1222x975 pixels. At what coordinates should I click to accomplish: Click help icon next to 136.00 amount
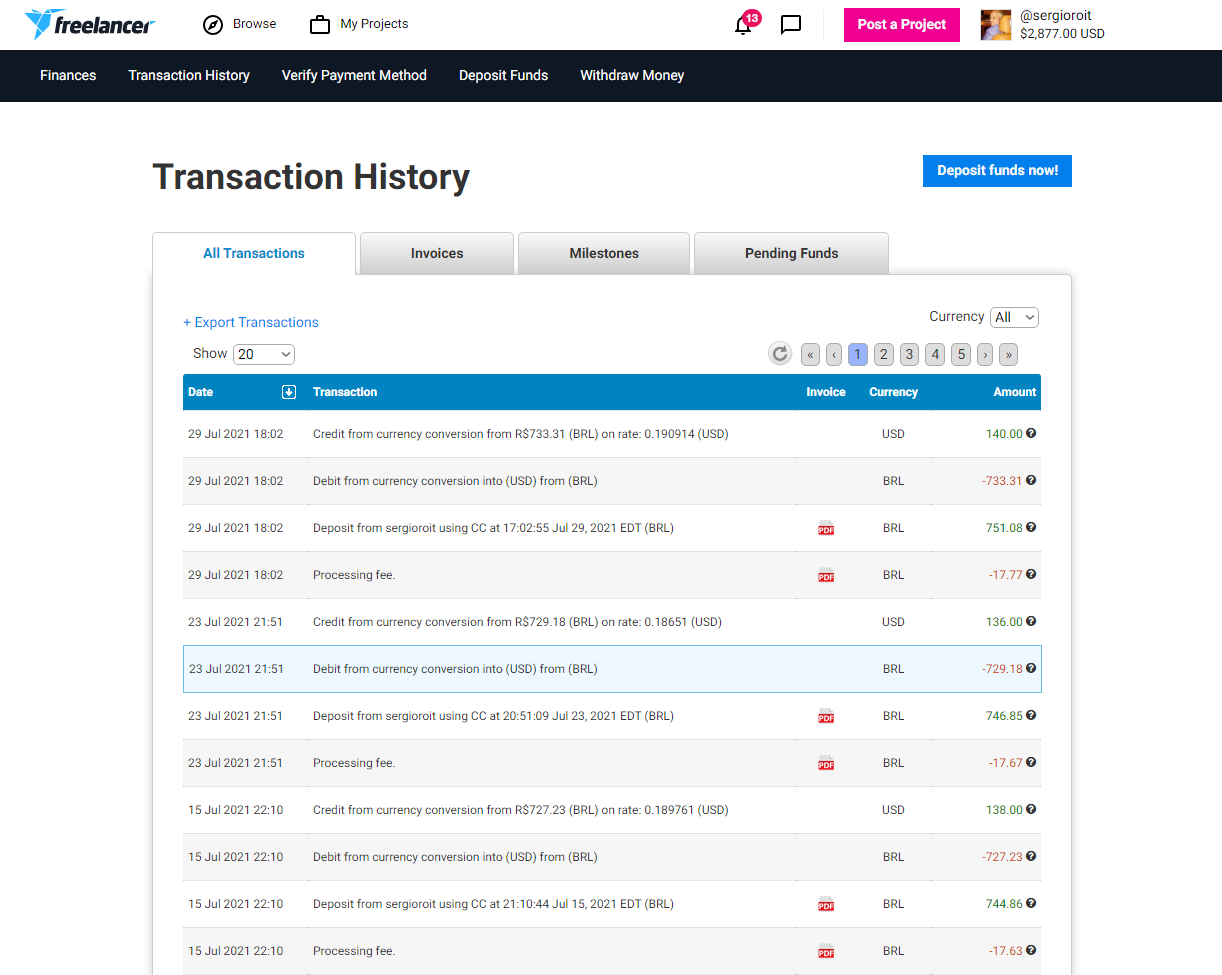1031,621
